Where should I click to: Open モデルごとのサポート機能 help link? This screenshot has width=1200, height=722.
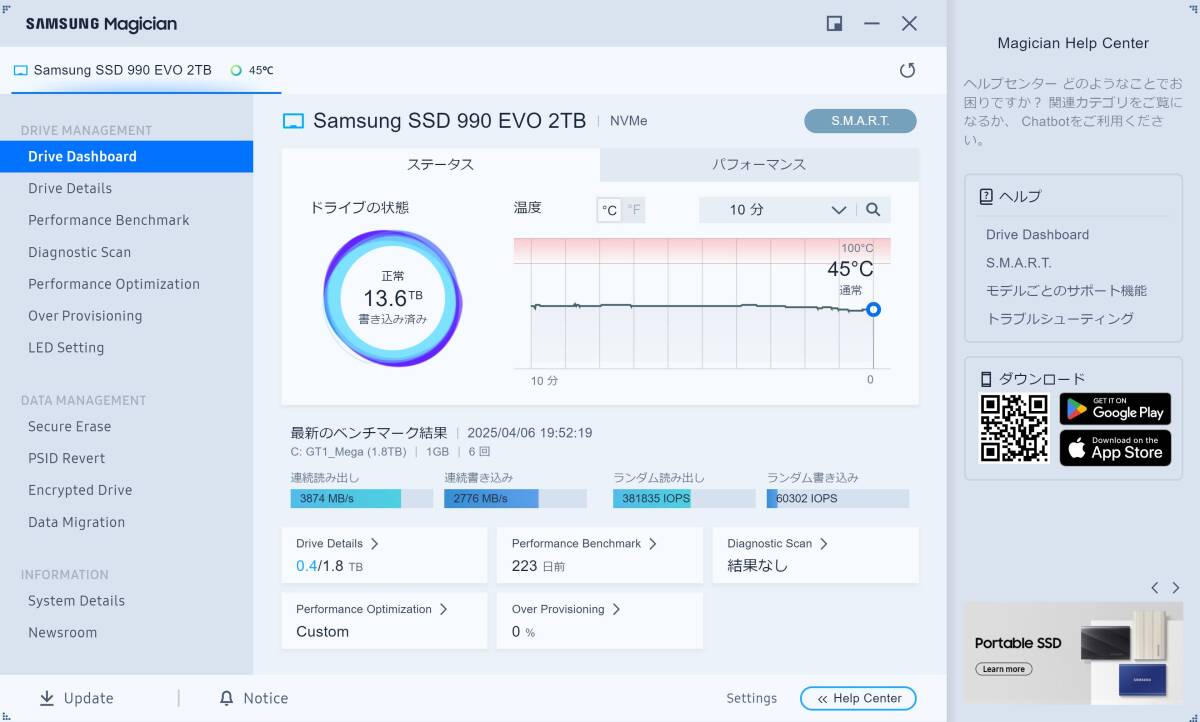(x=1066, y=291)
